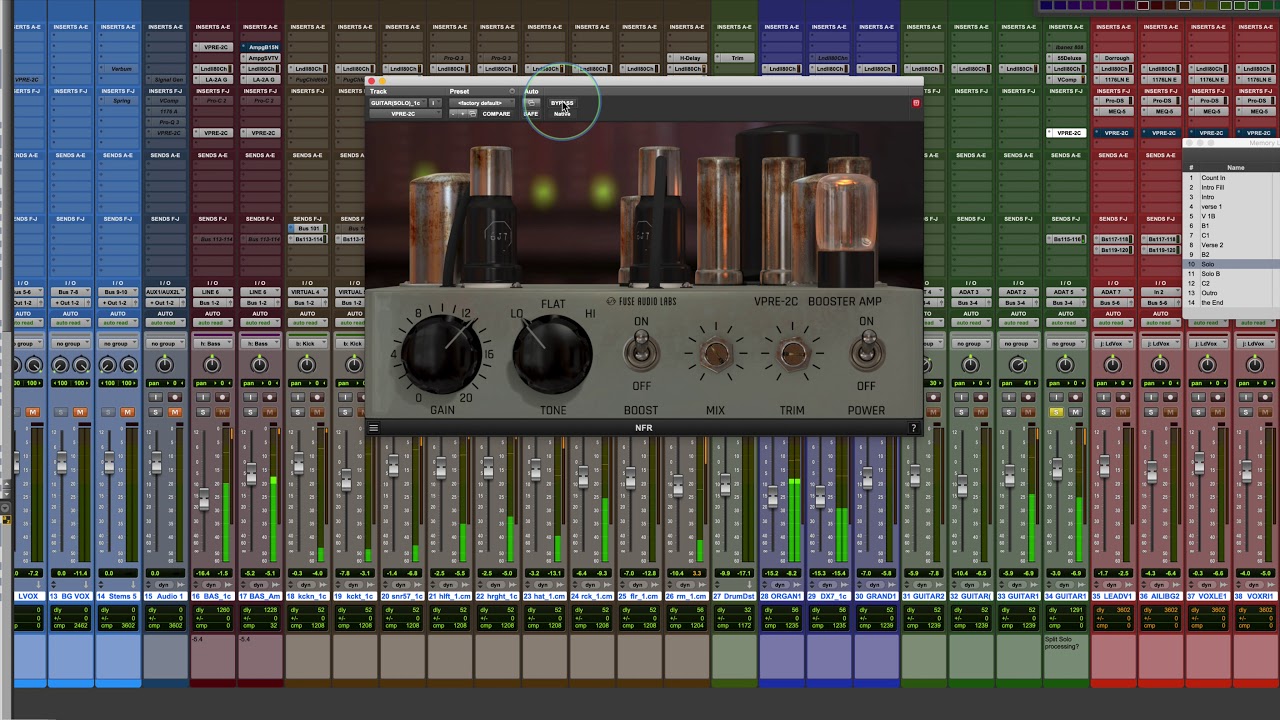1280x720 pixels.
Task: Open AUX1/AUX2L input selector on track 15
Action: tap(166, 292)
